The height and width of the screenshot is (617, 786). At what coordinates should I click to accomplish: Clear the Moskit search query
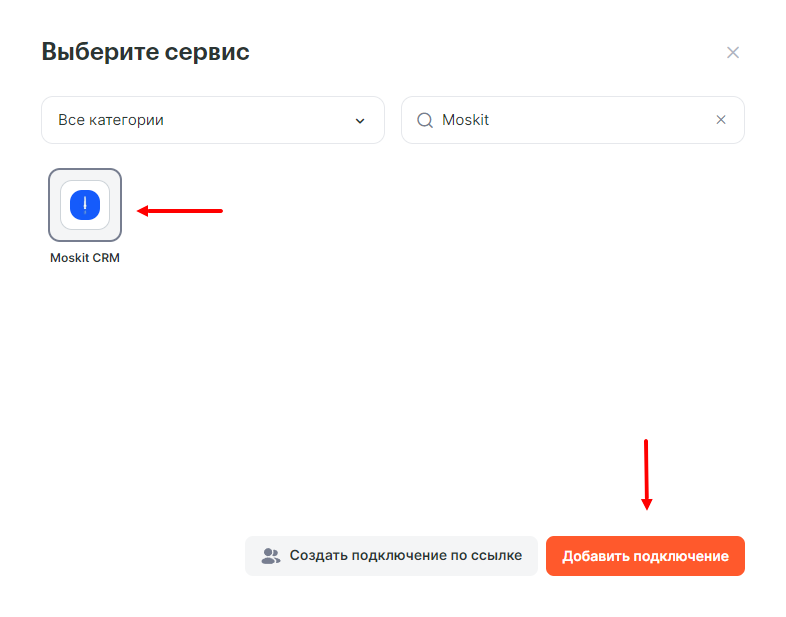coord(721,120)
